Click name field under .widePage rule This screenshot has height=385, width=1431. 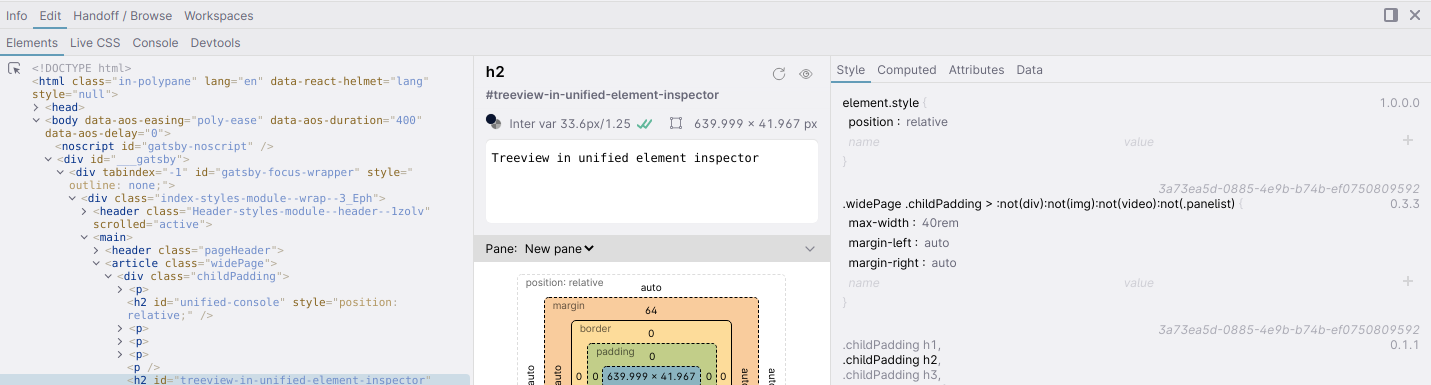(864, 283)
